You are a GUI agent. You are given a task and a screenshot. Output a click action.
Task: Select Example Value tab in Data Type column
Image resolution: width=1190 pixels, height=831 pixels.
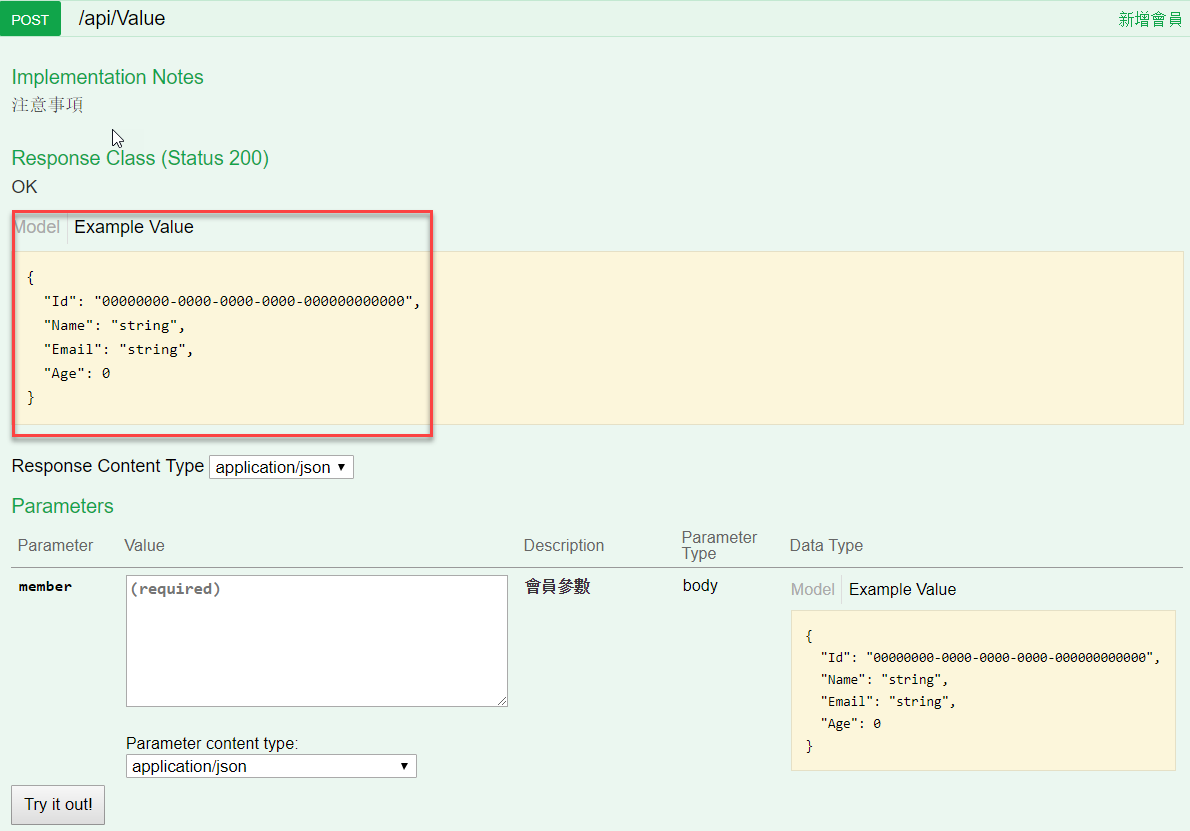tap(902, 590)
